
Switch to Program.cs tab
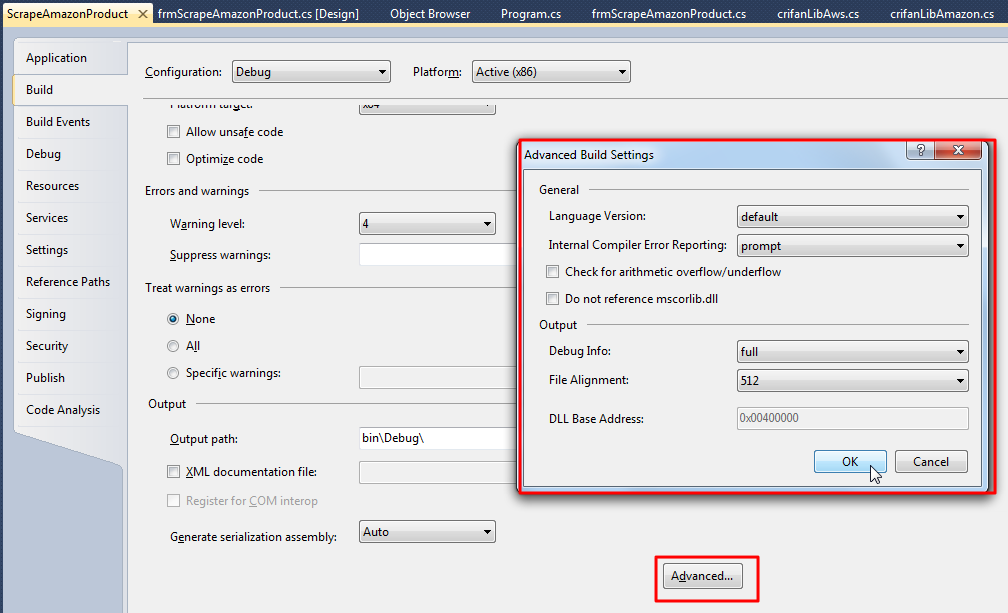point(531,13)
